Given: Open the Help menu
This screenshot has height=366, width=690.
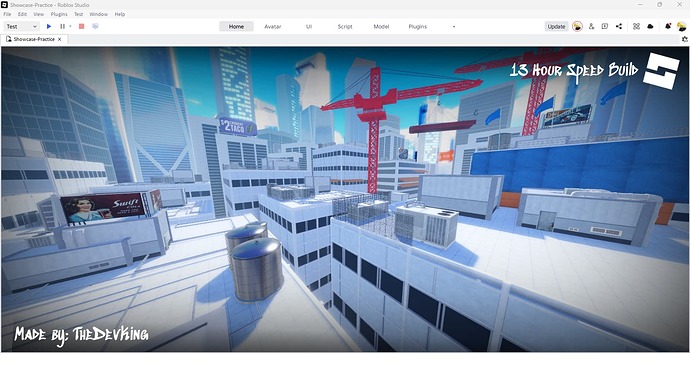Looking at the screenshot, I should 120,14.
